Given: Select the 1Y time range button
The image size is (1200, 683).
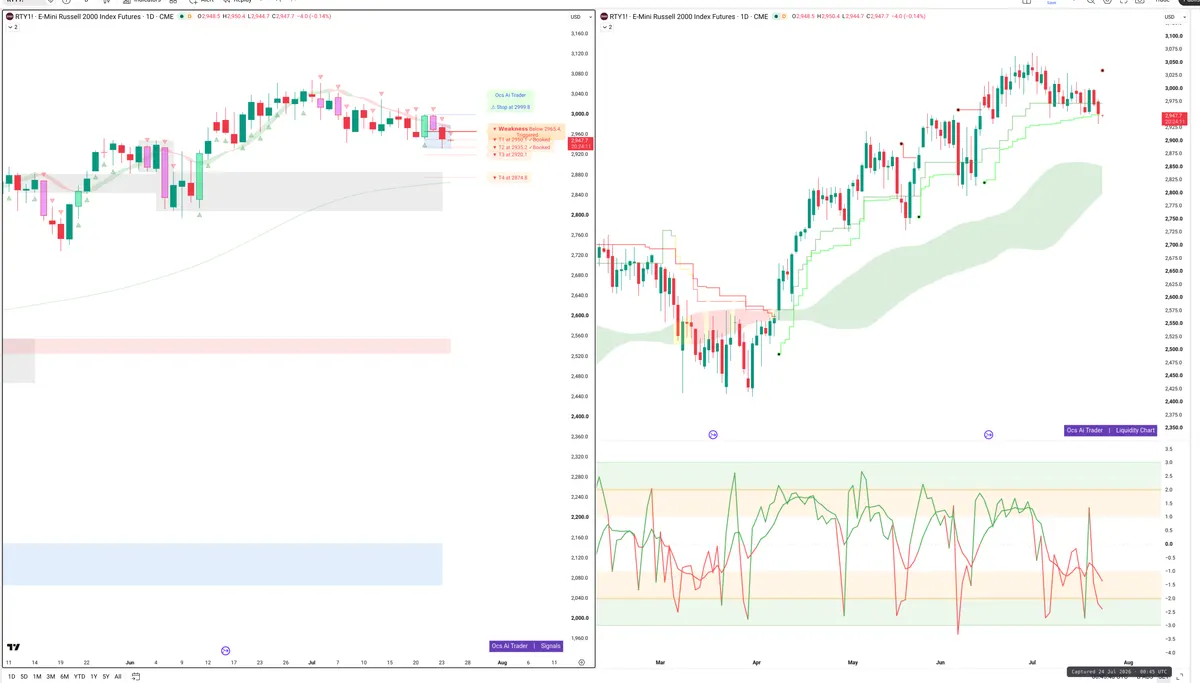Looking at the screenshot, I should 93,676.
